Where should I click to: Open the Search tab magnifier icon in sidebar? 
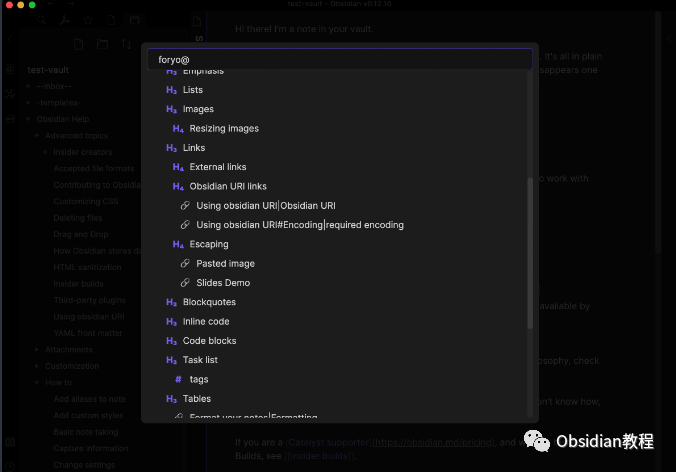pyautogui.click(x=41, y=20)
